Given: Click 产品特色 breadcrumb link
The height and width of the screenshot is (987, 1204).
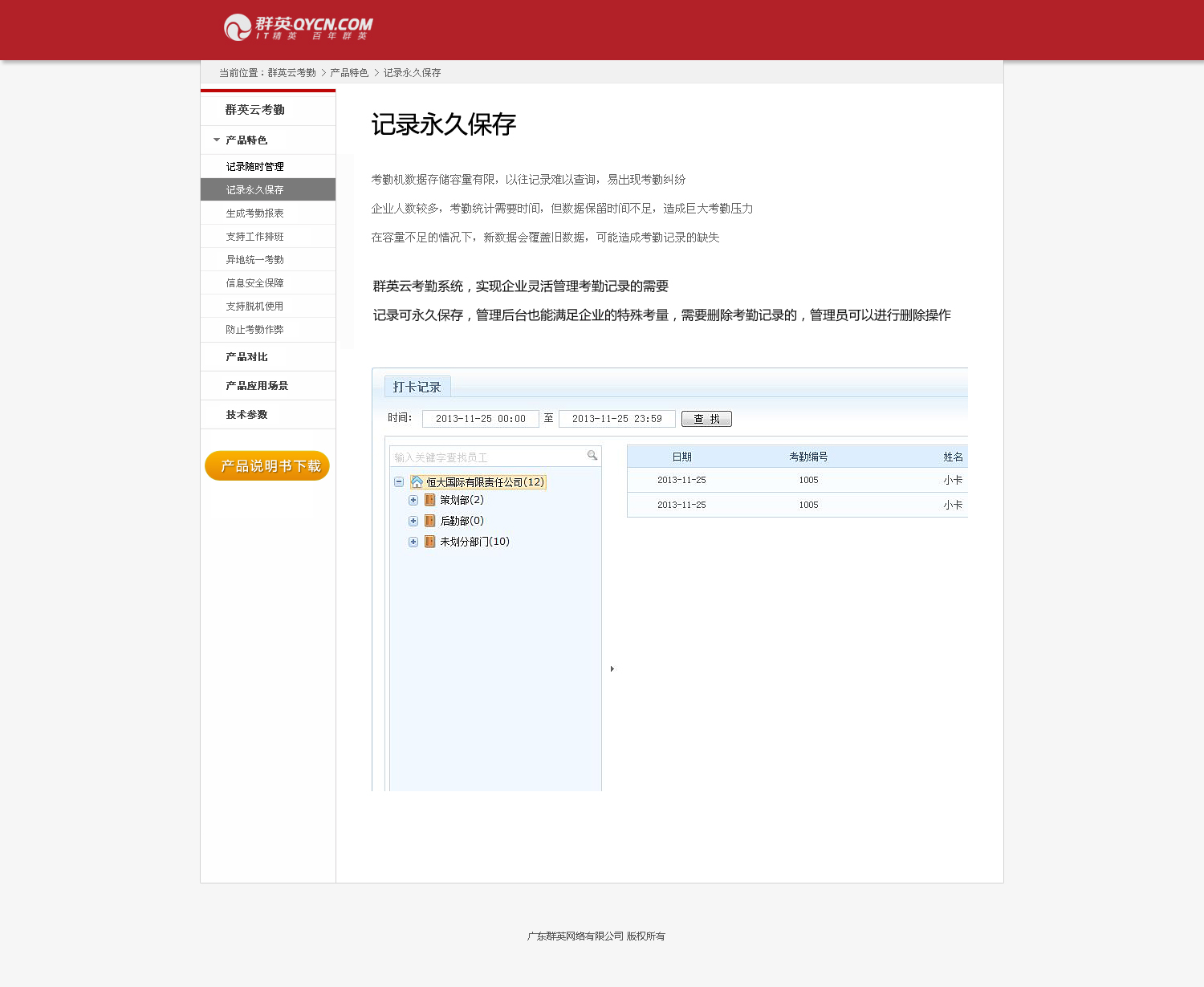Looking at the screenshot, I should pos(349,72).
